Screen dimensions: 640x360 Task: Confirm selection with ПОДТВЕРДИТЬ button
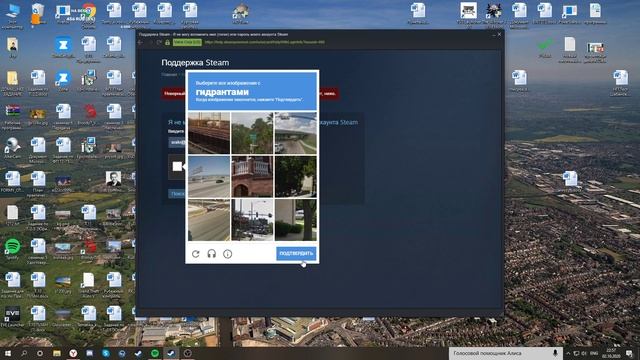296,253
